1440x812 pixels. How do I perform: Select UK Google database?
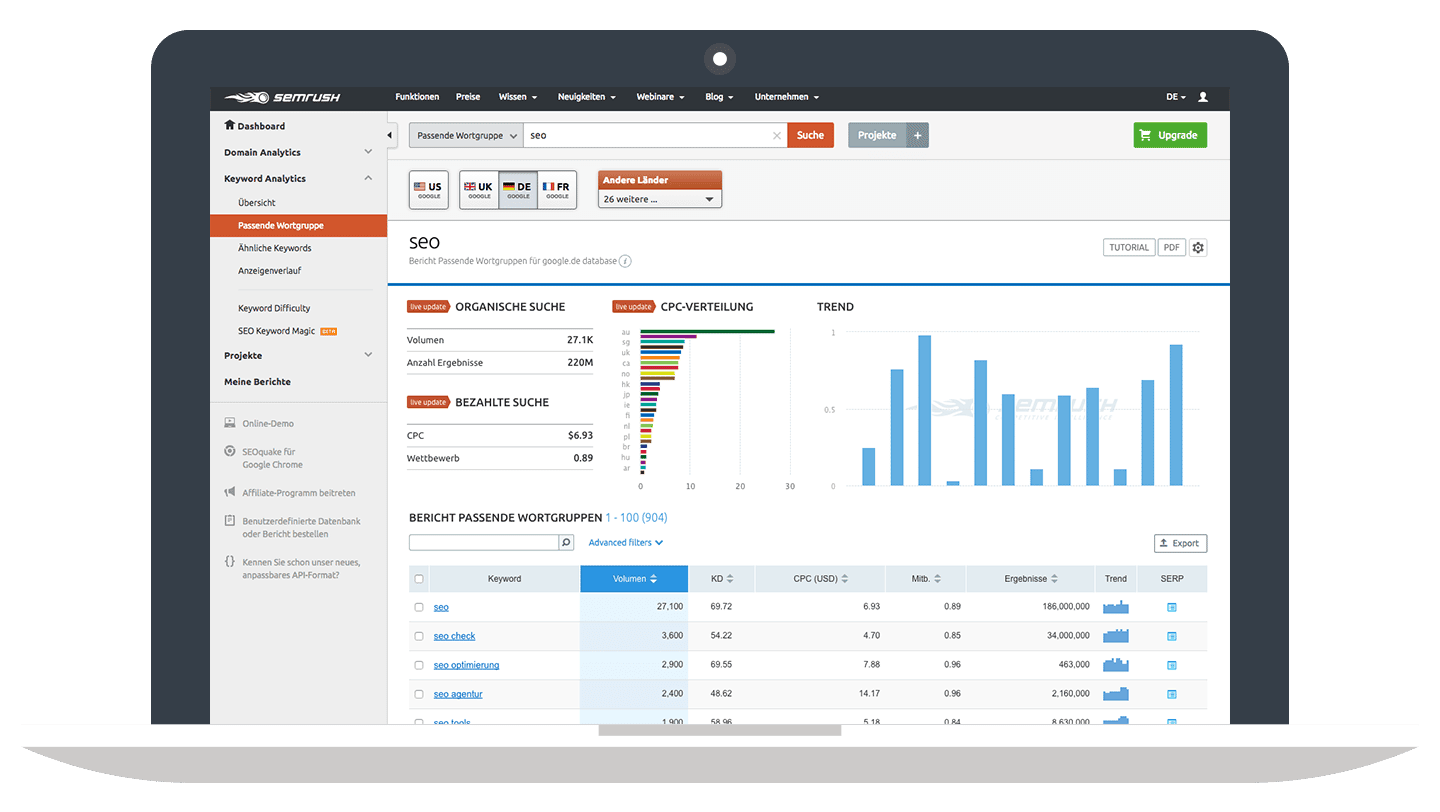point(479,190)
